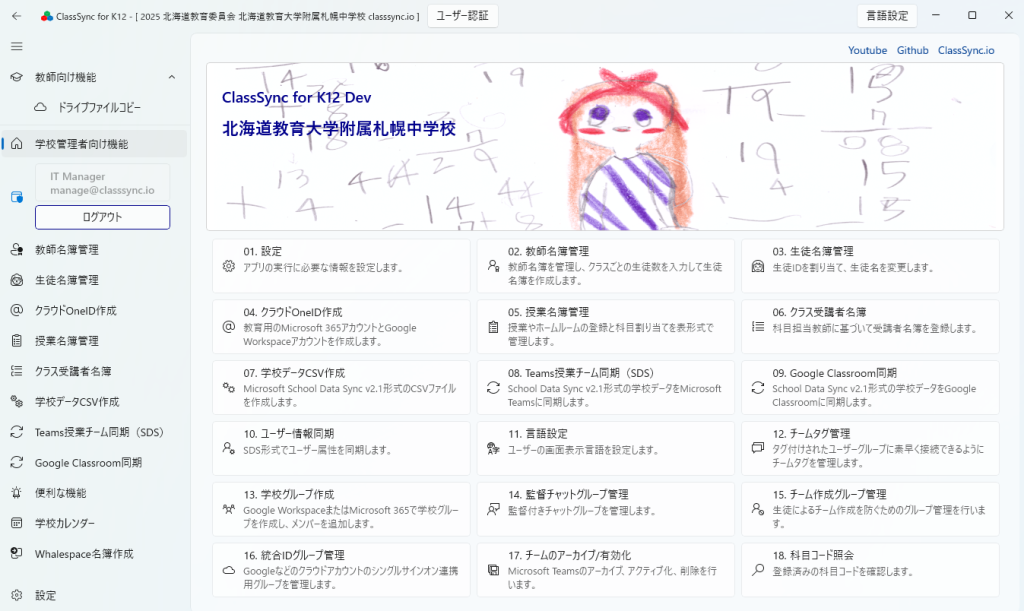
Task: Click the 言語設定 button at top right
Action: [887, 16]
